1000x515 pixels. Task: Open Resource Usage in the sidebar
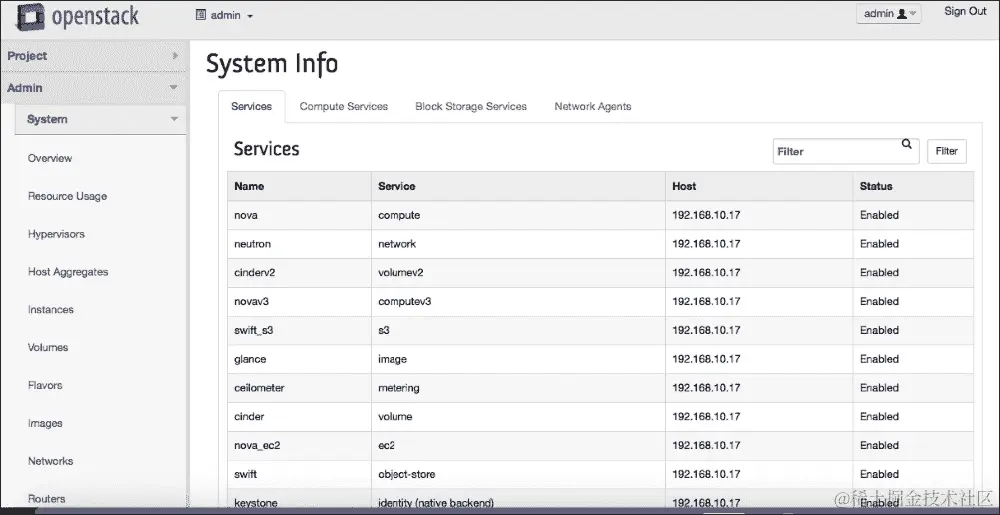tap(67, 196)
